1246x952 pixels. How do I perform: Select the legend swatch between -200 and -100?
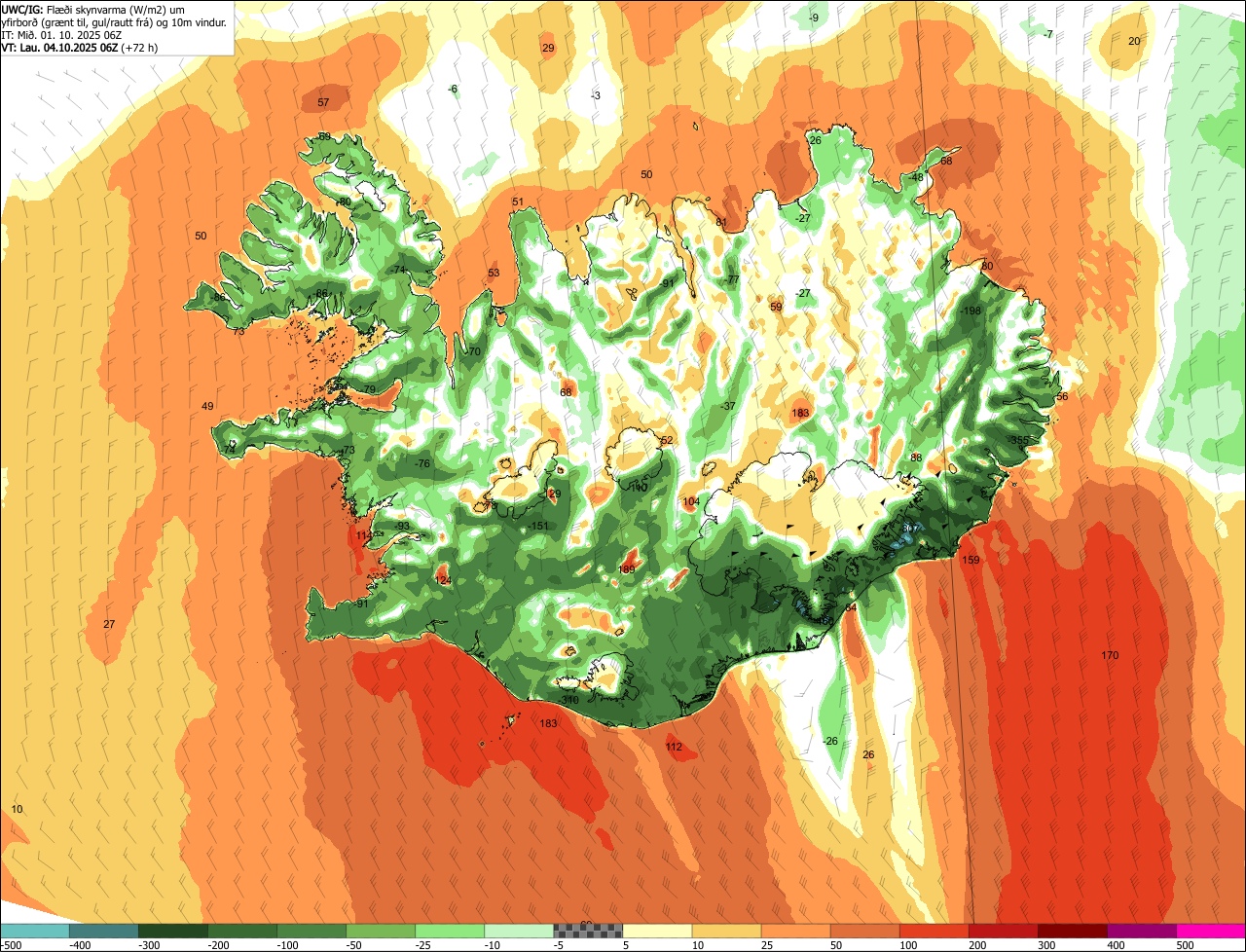click(x=242, y=932)
